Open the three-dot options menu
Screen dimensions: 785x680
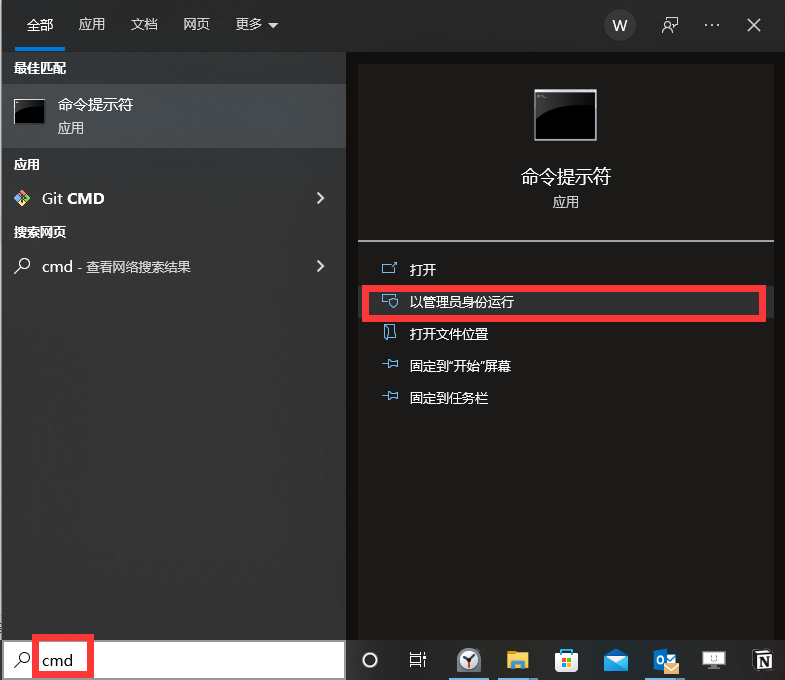(x=712, y=25)
